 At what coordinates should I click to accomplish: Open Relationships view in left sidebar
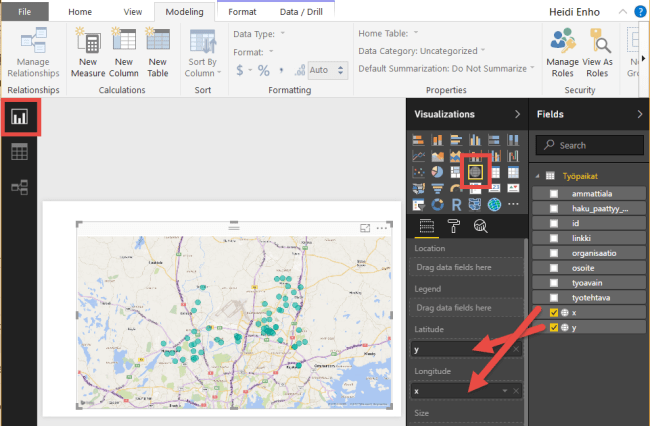(20, 186)
